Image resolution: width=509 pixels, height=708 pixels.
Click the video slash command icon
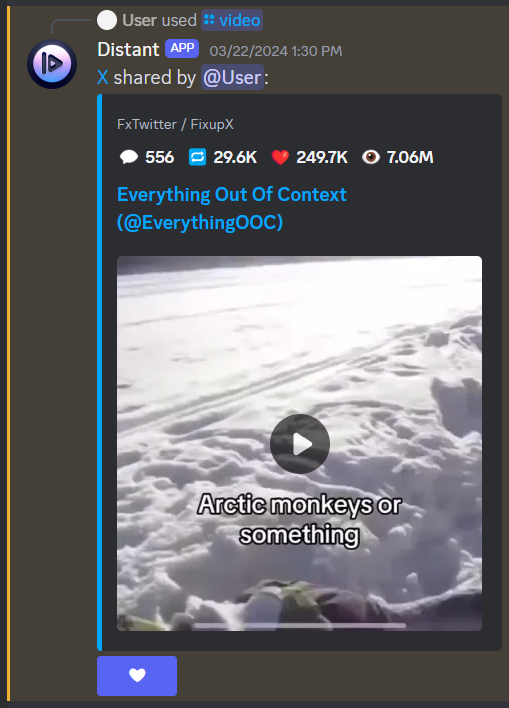tap(209, 20)
